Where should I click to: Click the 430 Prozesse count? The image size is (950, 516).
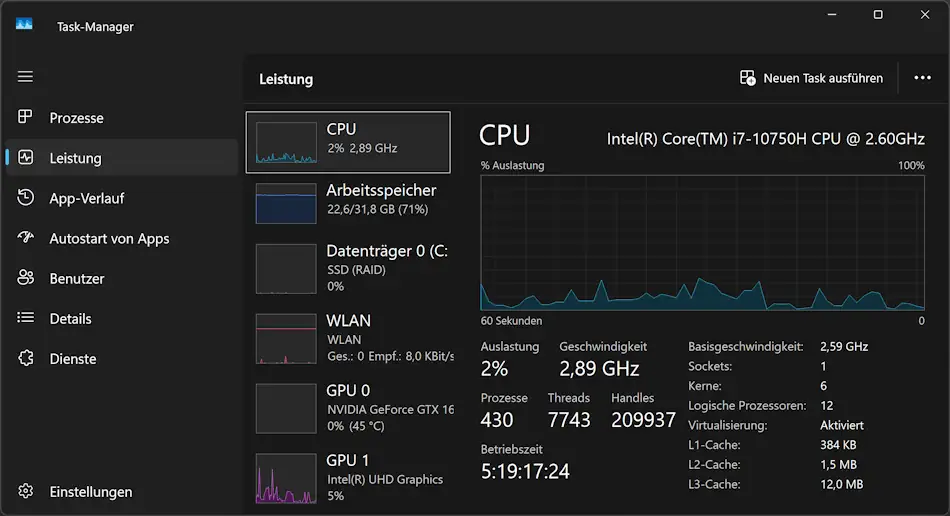[x=497, y=420]
